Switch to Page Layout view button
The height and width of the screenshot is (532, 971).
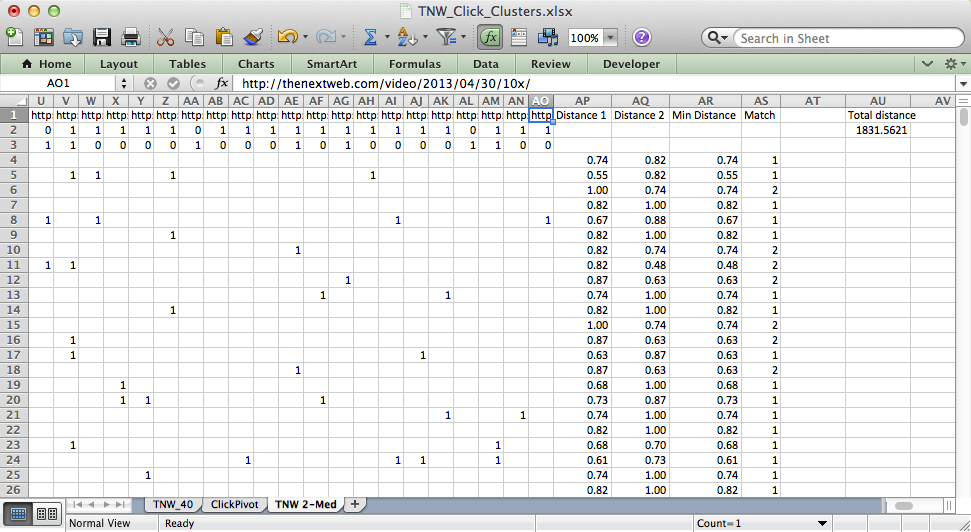pyautogui.click(x=46, y=513)
